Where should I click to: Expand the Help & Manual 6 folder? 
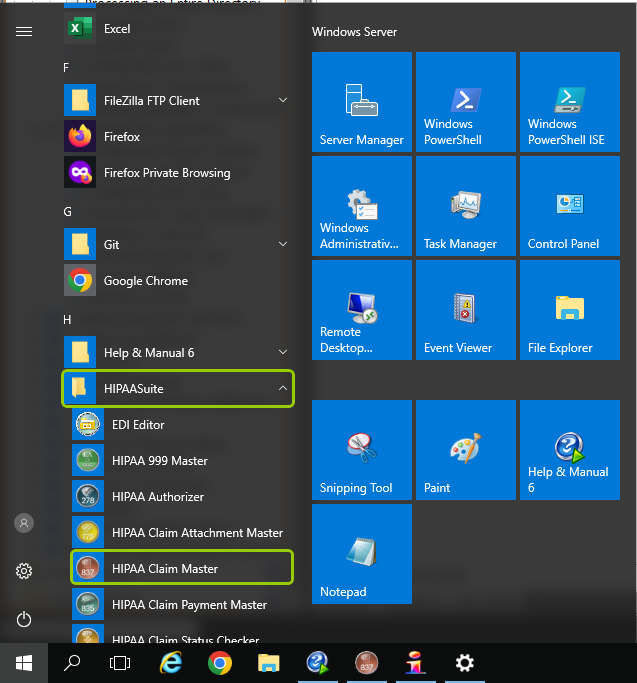pos(178,352)
